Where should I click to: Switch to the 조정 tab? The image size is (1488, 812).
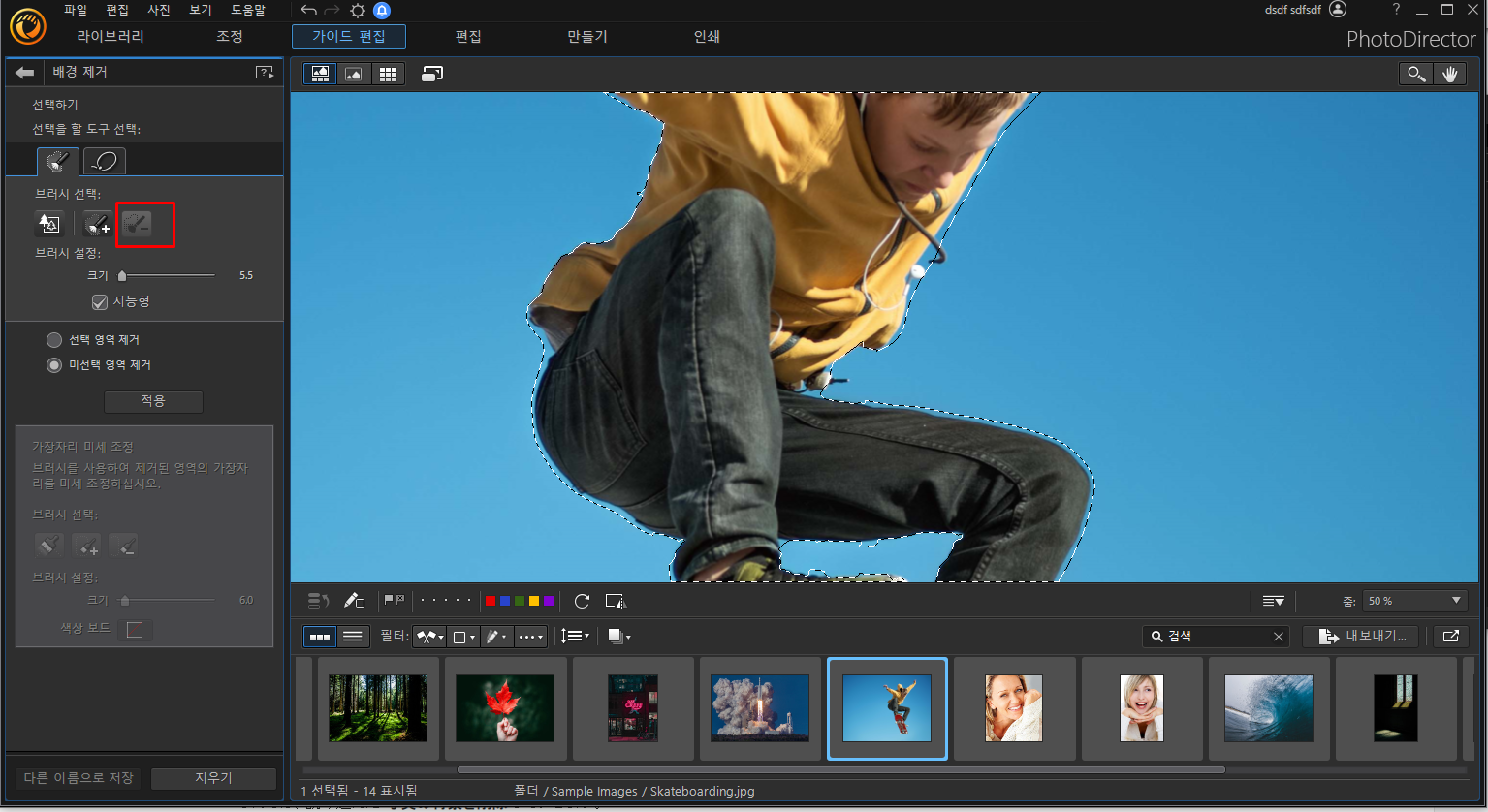(x=230, y=36)
